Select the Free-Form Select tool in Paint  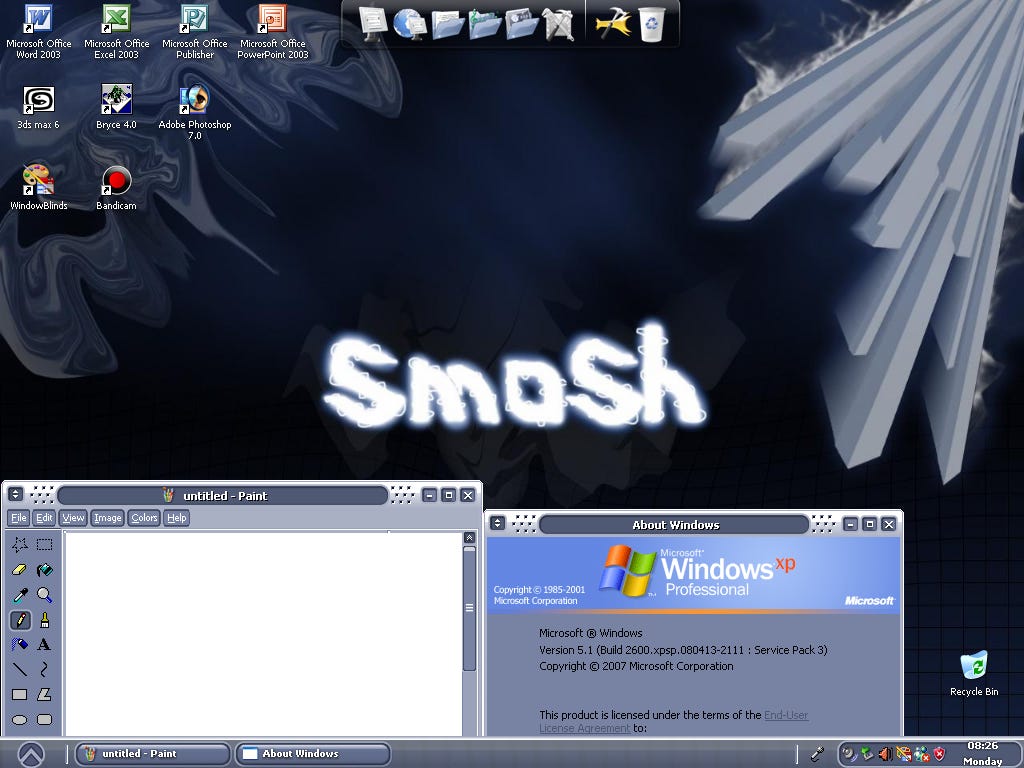click(x=20, y=545)
